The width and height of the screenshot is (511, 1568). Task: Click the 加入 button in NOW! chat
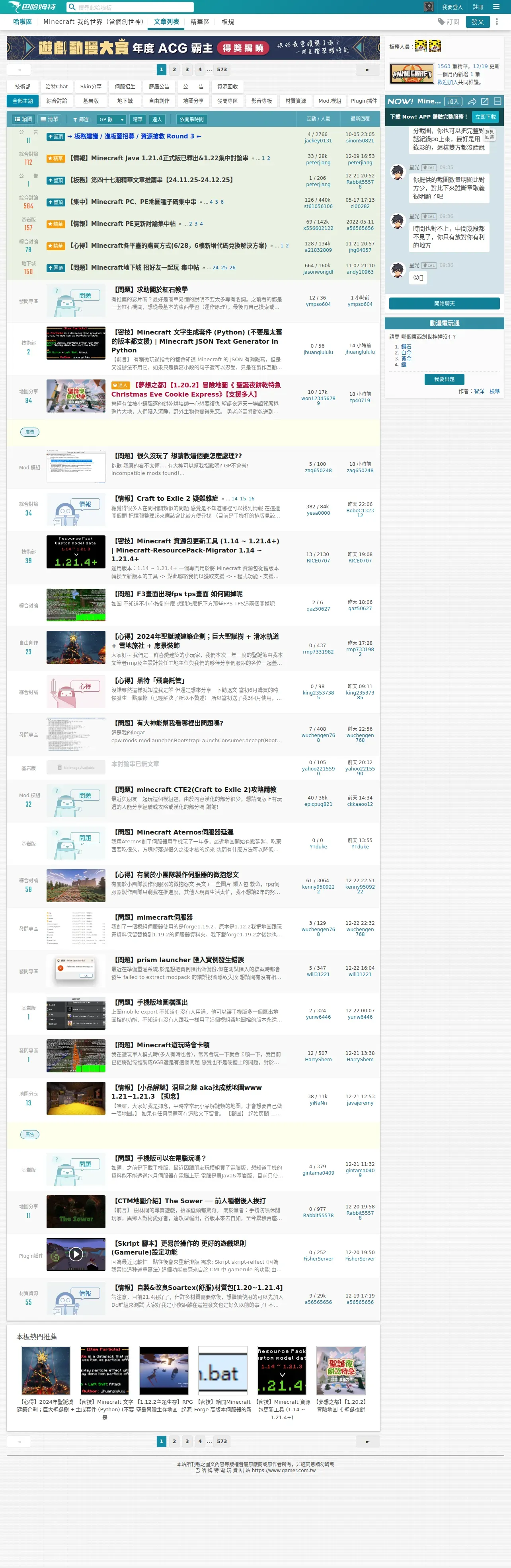(x=452, y=102)
